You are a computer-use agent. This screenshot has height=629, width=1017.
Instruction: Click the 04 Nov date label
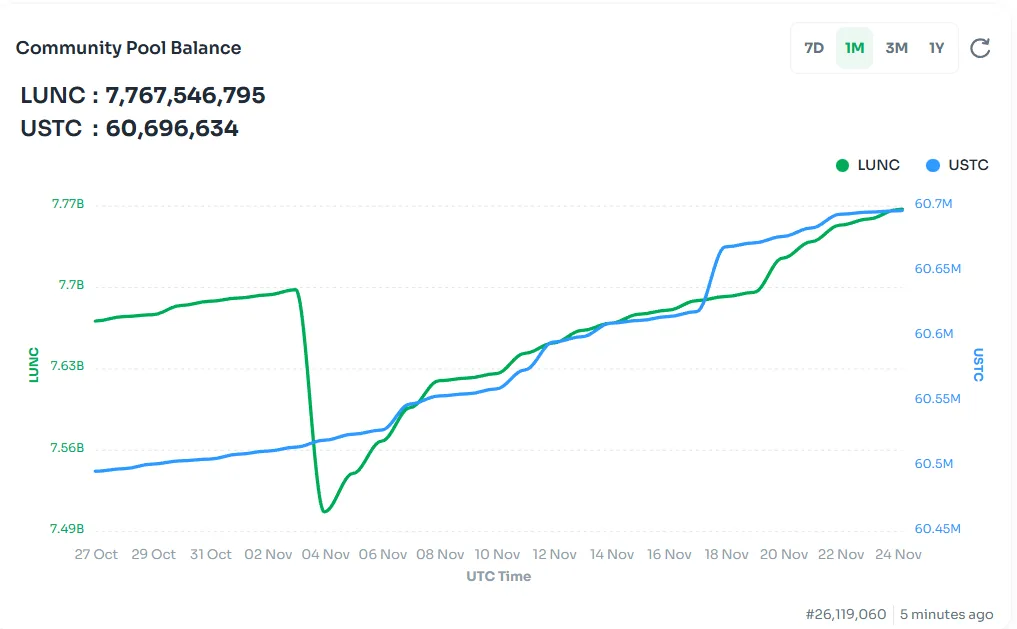tap(325, 554)
